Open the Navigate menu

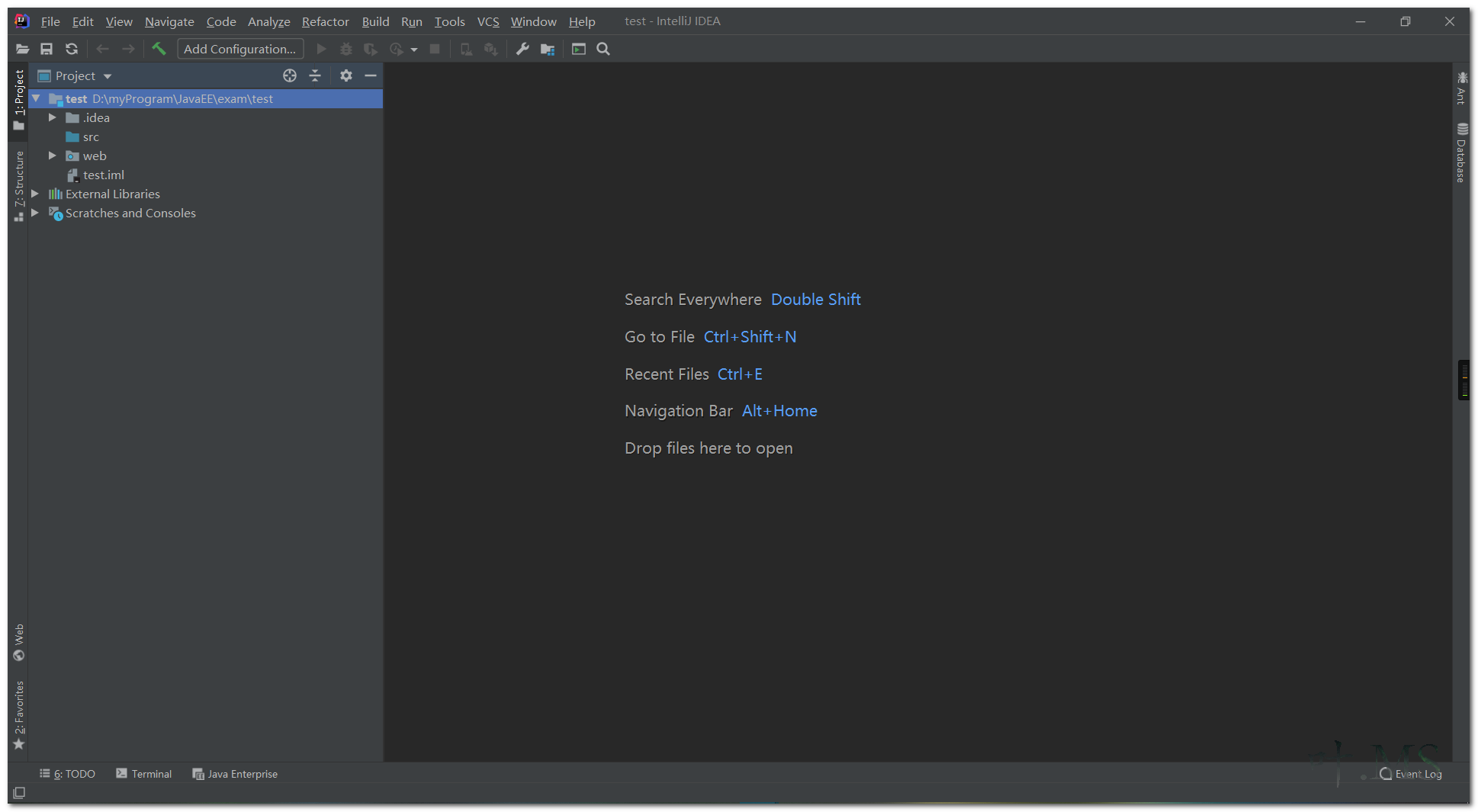(169, 21)
